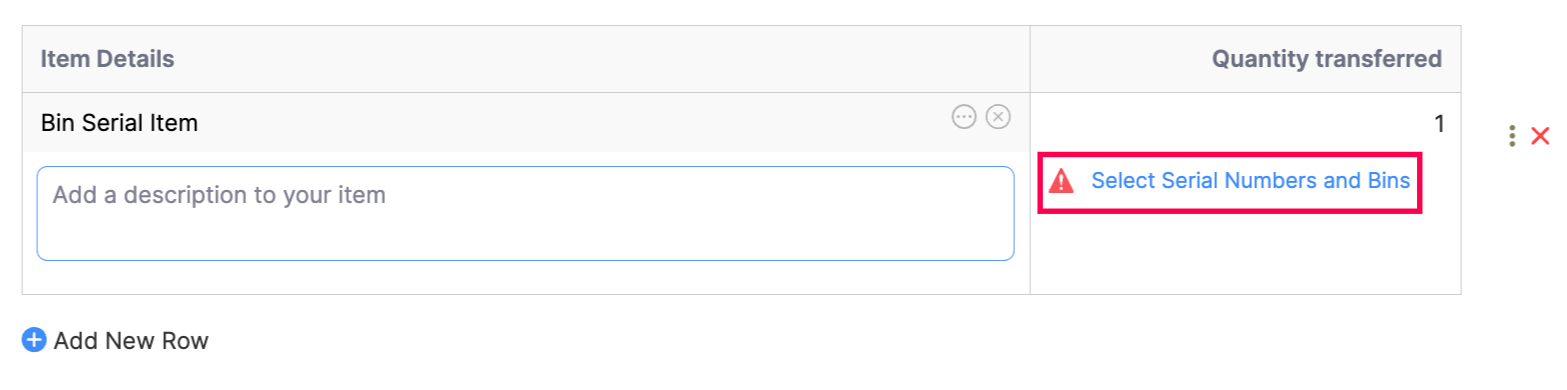This screenshot has width=1567, height=390.
Task: Click blank area beneath the description box
Action: 526,277
